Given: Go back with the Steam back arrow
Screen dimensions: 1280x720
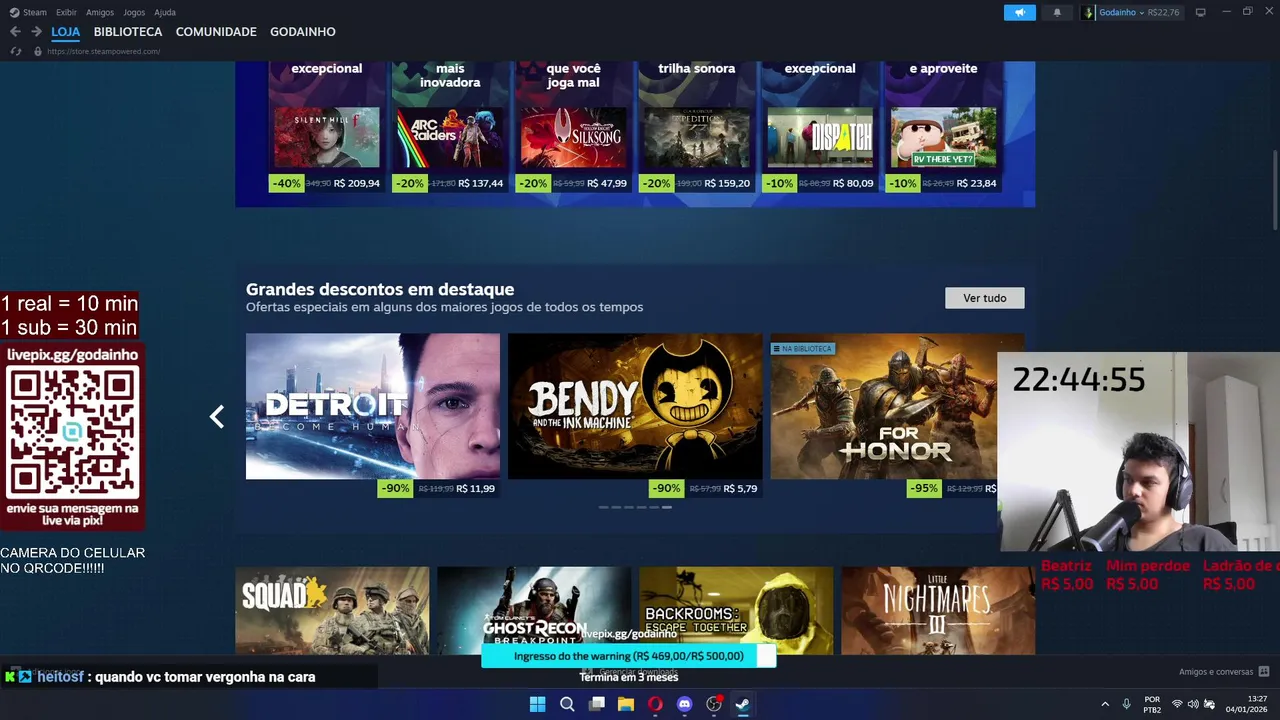Looking at the screenshot, I should 15,32.
